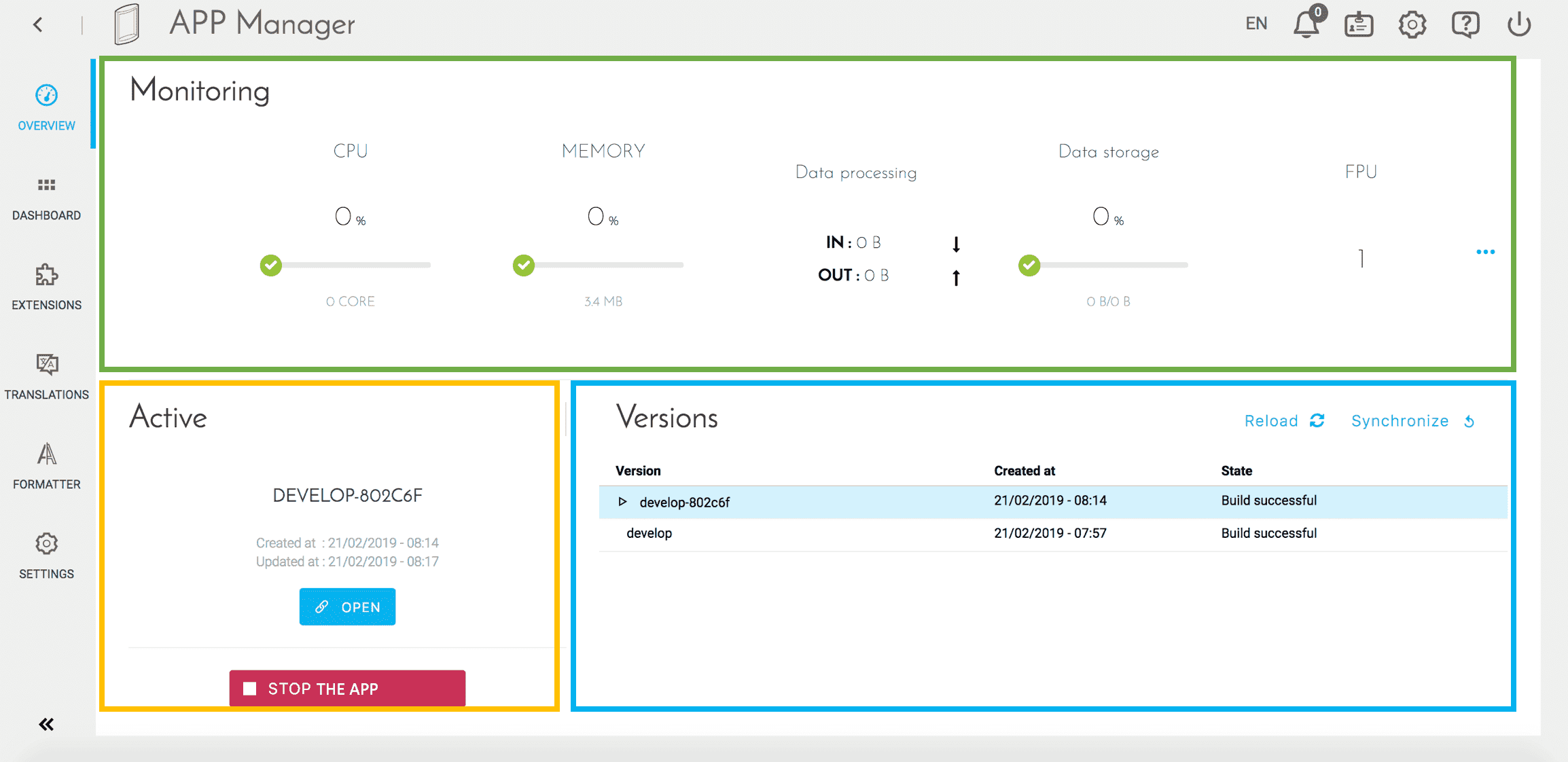Open the Extensions sidebar item
1568x762 pixels.
pos(46,288)
